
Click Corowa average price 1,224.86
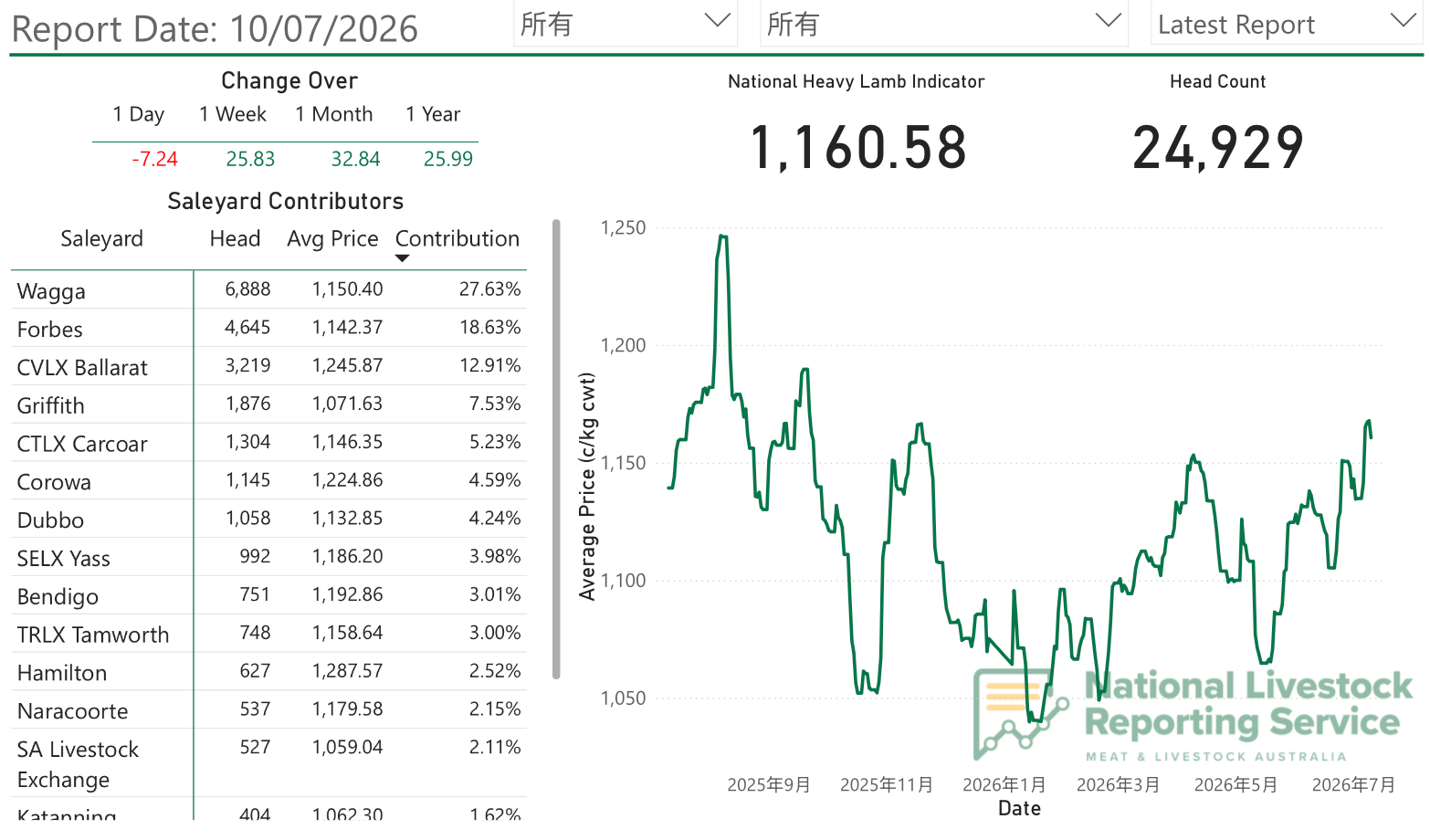click(347, 480)
